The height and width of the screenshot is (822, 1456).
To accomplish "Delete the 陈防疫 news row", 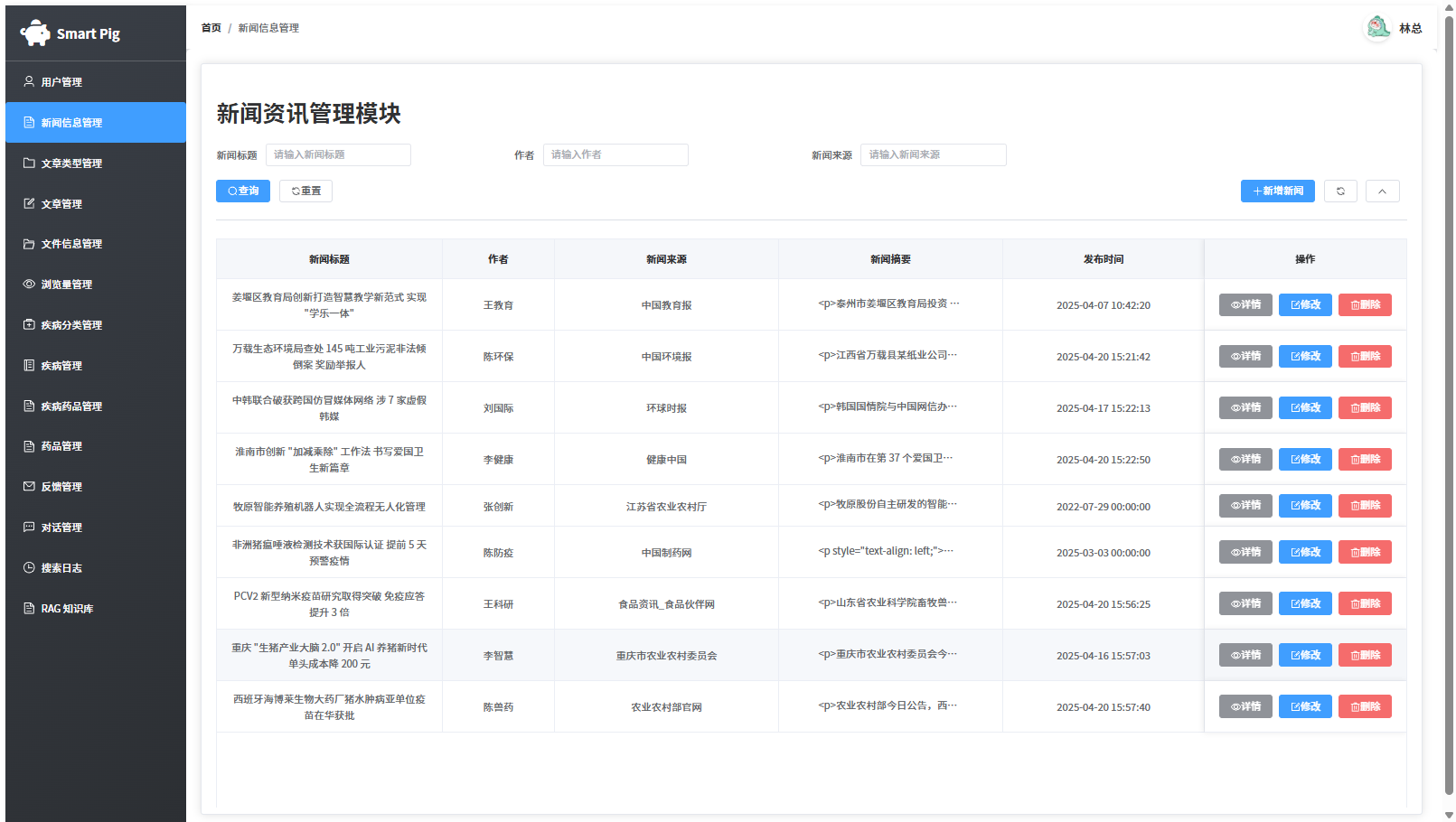I will pos(1365,552).
